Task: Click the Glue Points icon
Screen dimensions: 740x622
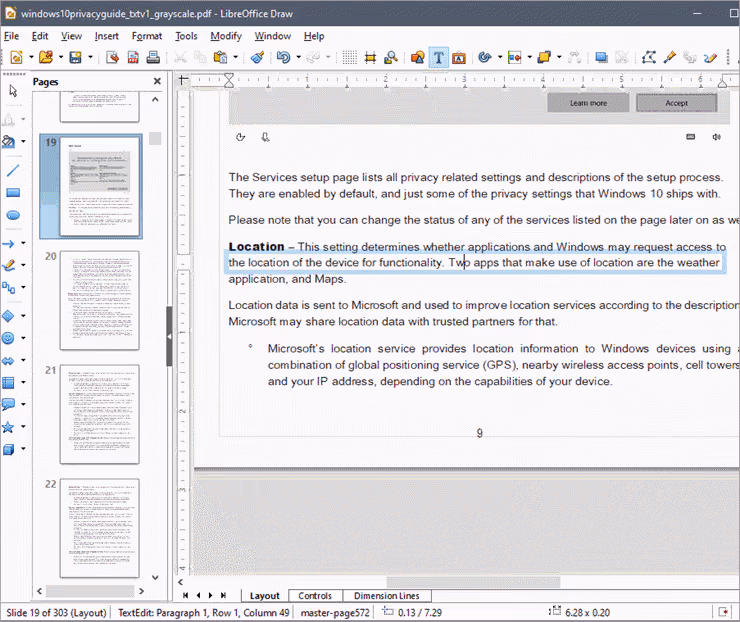Action: (669, 58)
